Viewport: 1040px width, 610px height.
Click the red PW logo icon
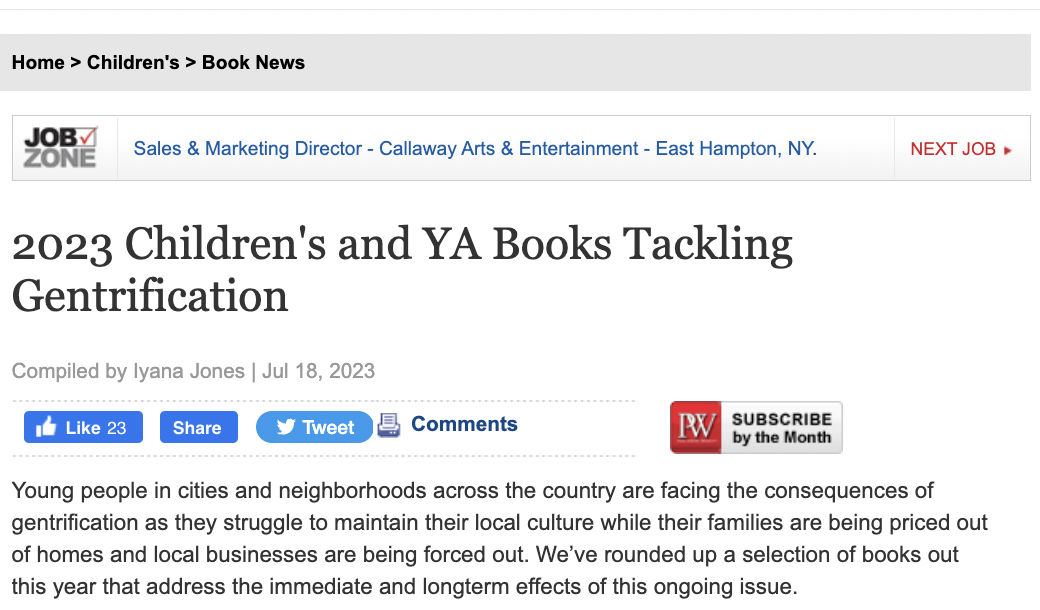pyautogui.click(x=696, y=428)
